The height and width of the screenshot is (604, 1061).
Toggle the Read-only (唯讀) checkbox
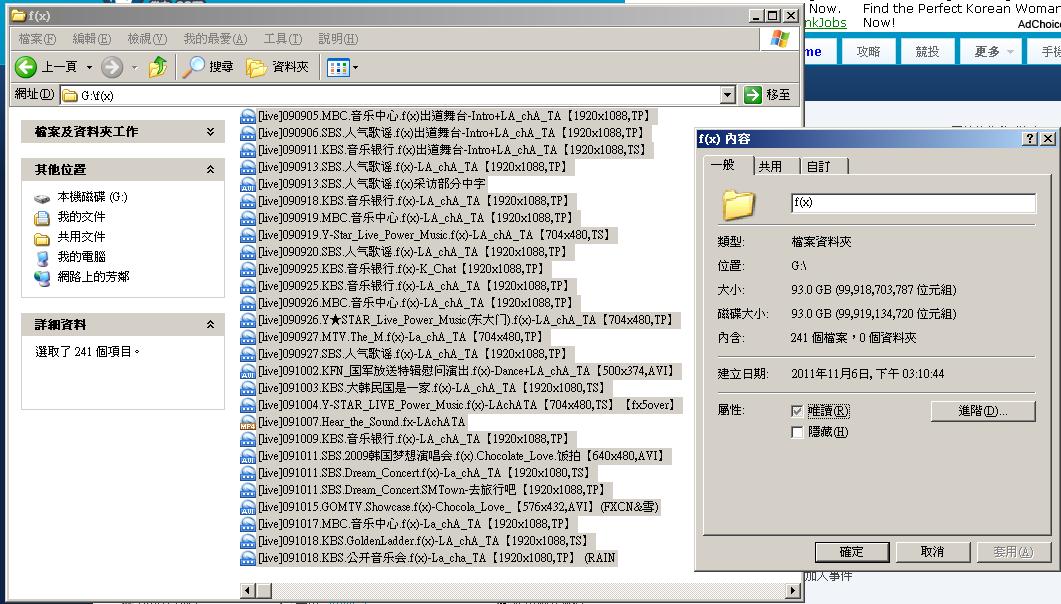pyautogui.click(x=797, y=411)
